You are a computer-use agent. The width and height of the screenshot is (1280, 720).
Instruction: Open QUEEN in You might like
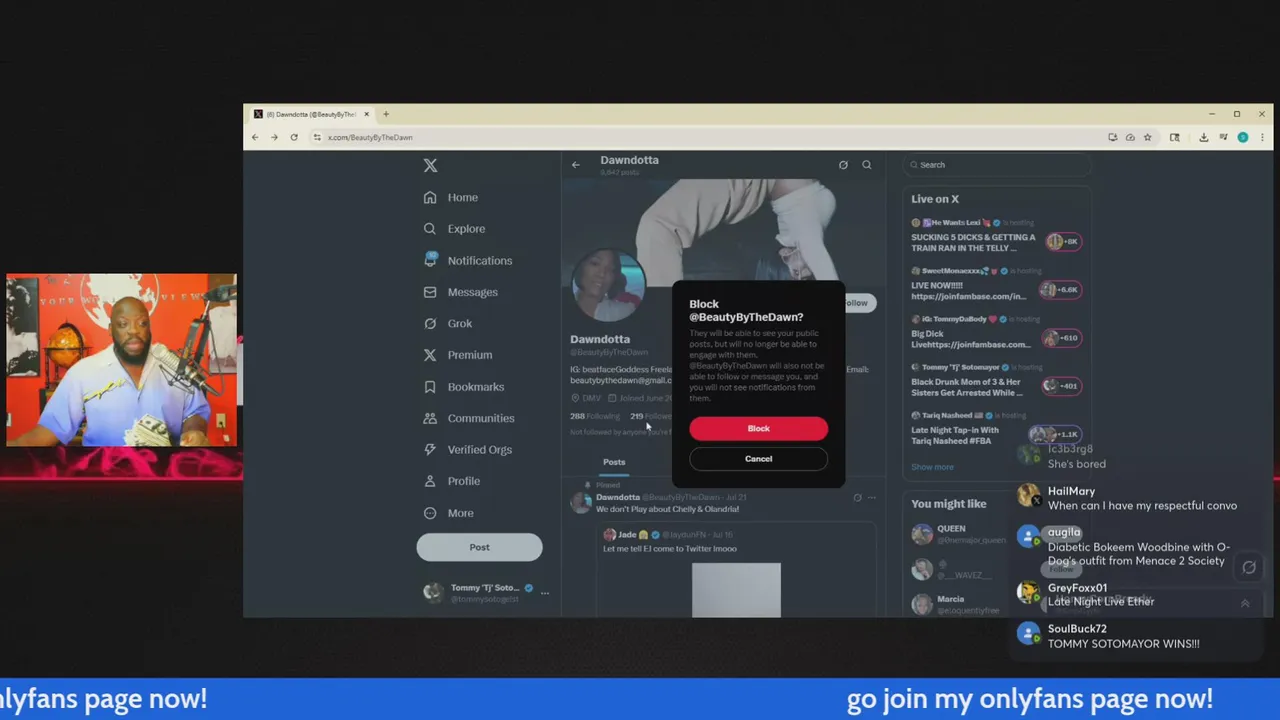[x=951, y=529]
